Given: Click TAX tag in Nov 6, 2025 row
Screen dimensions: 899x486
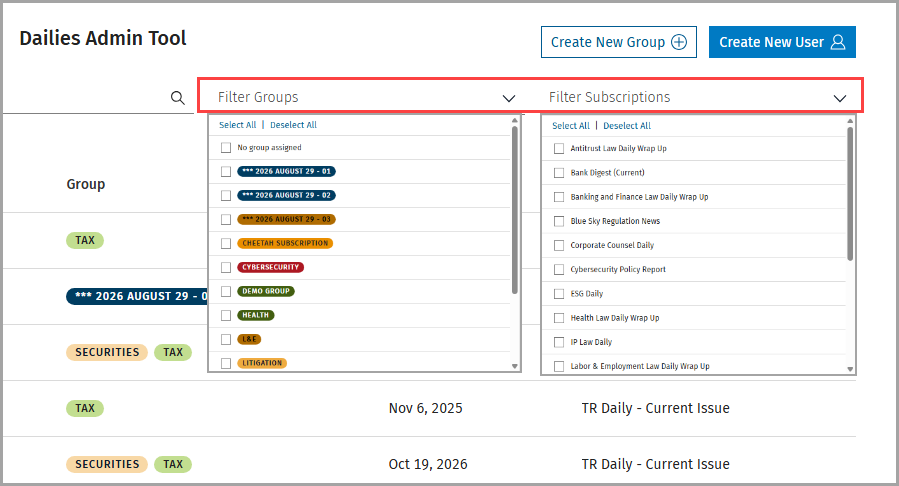Looking at the screenshot, I should point(85,408).
